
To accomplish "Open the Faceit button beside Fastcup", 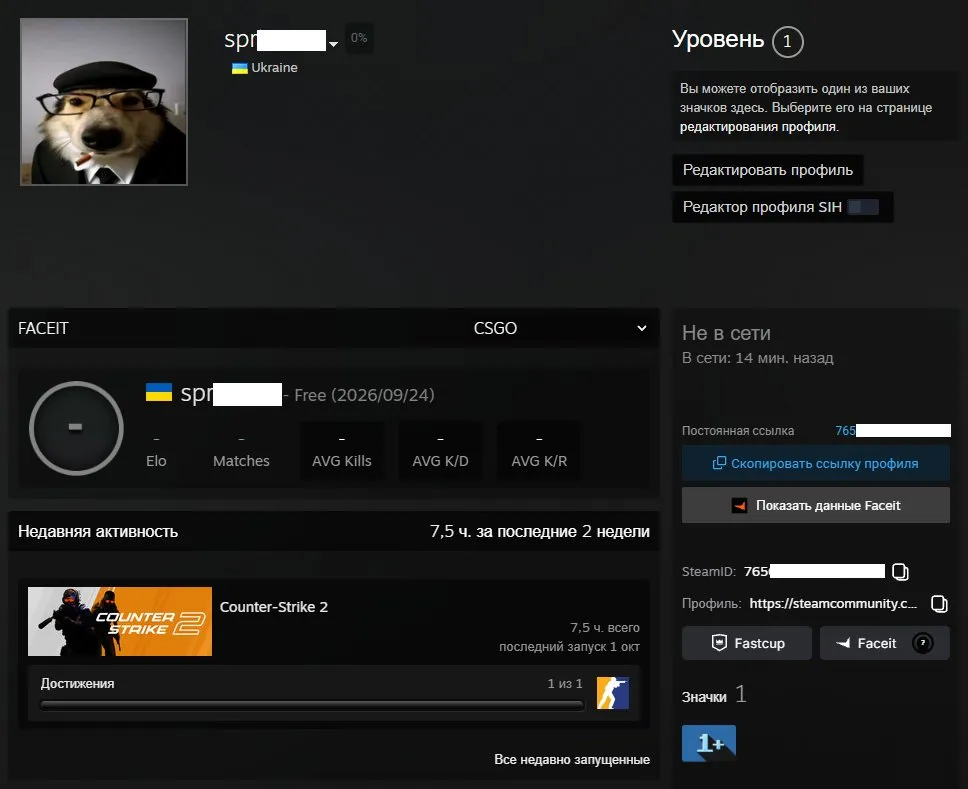I will [x=884, y=643].
